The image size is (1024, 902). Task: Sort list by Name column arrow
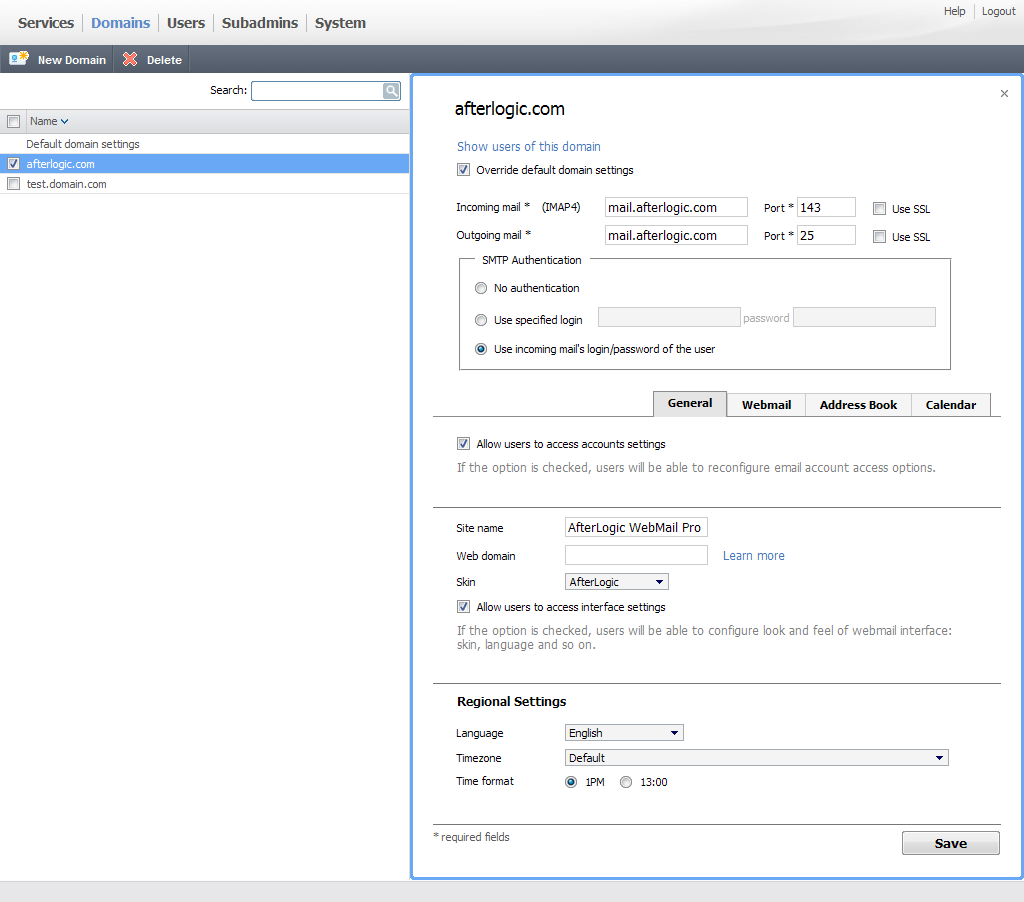point(65,122)
